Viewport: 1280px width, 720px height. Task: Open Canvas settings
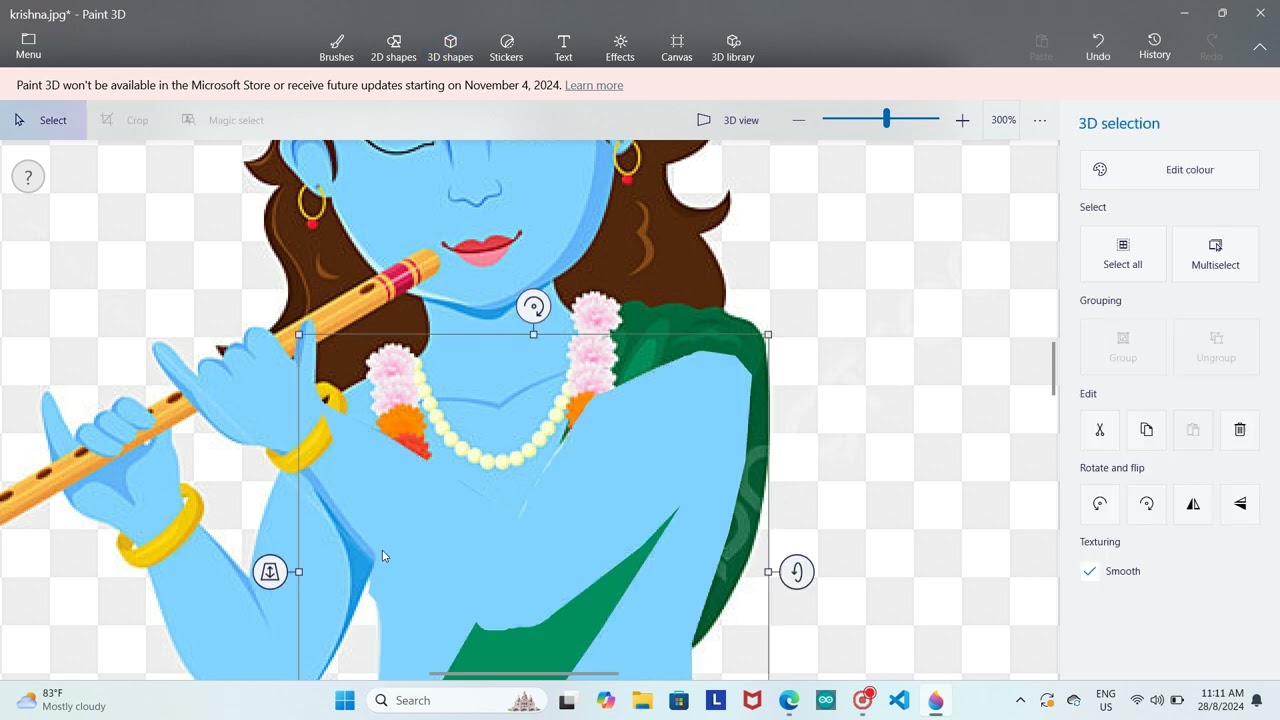(677, 47)
